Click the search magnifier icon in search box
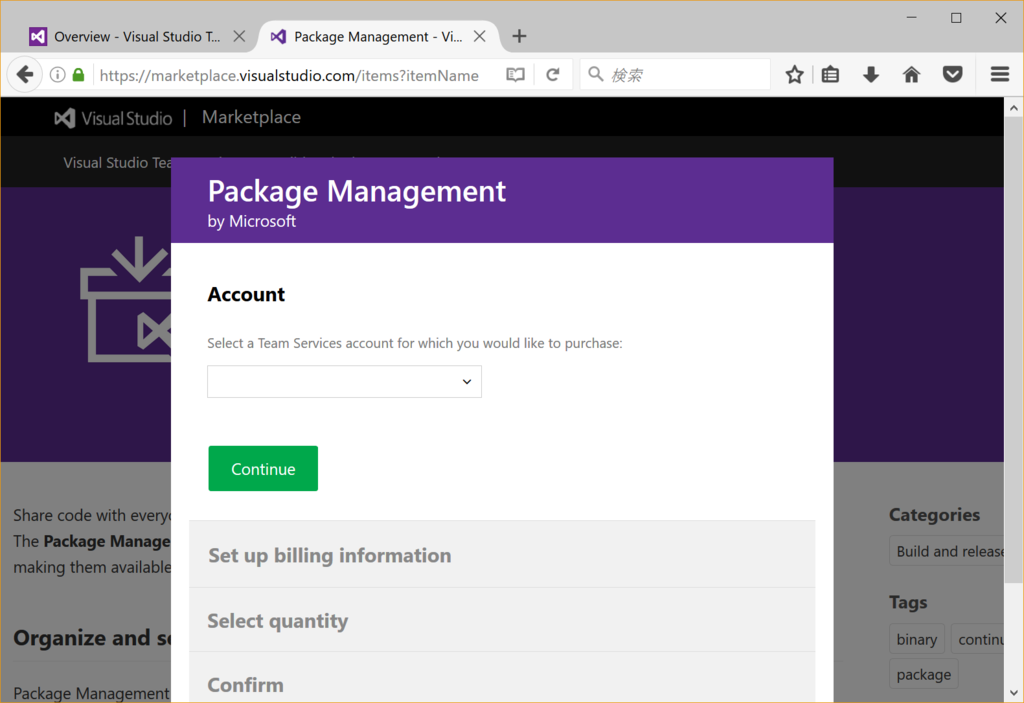The image size is (1024, 703). (x=596, y=74)
